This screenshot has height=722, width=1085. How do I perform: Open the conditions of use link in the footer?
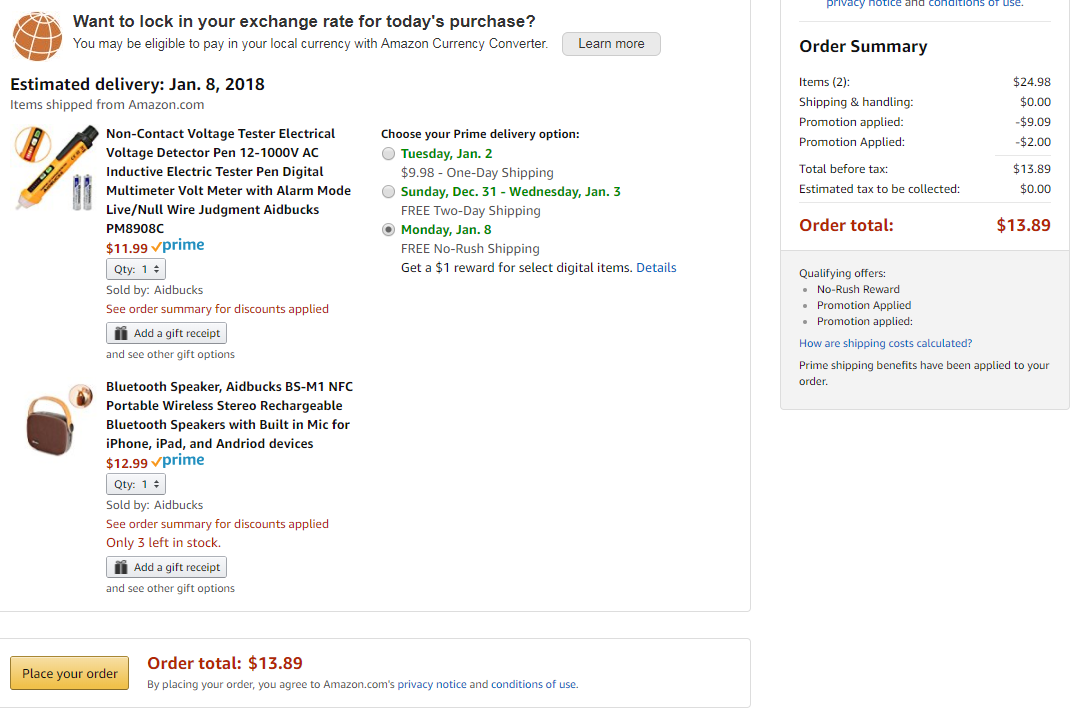pyautogui.click(x=534, y=685)
